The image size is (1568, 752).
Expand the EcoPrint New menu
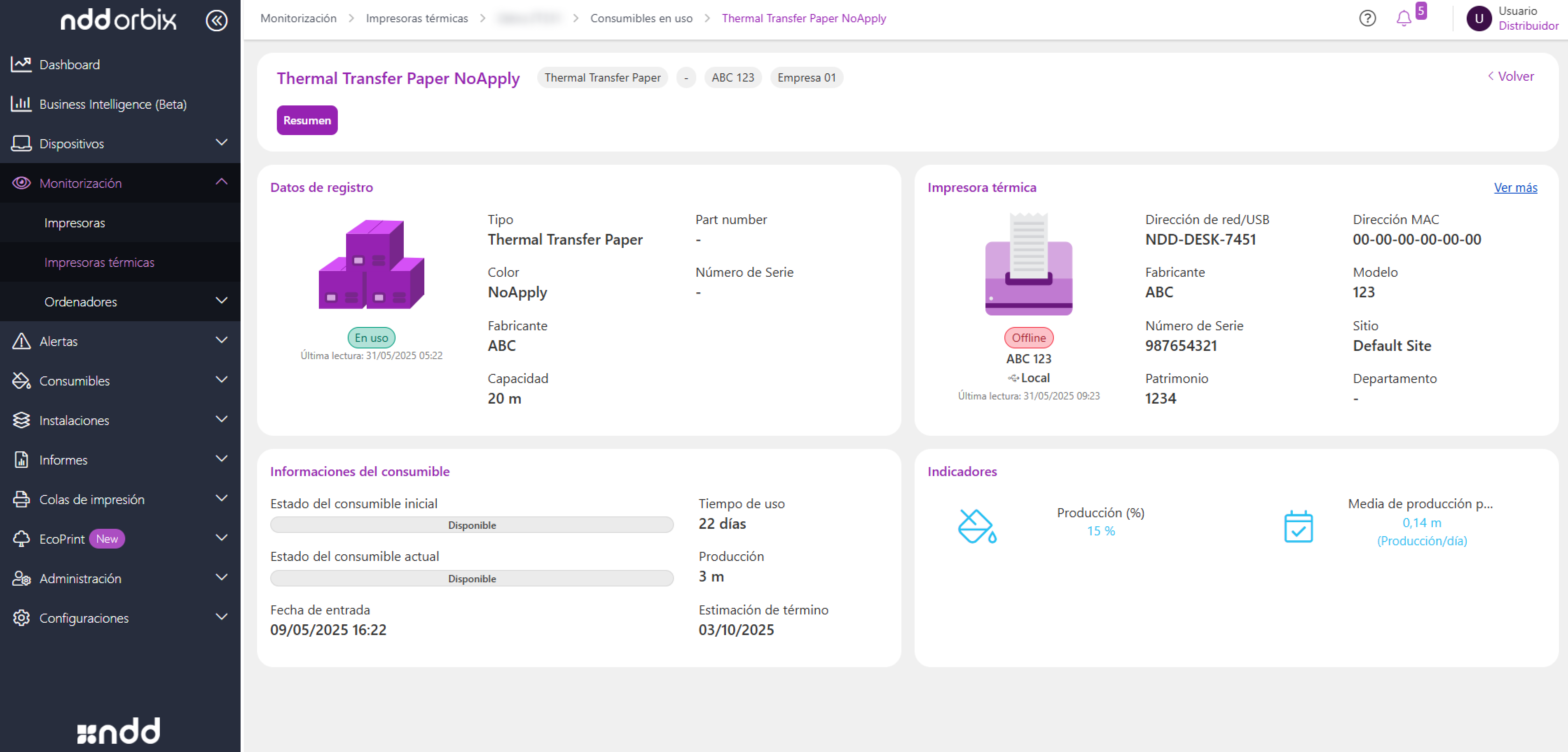(x=222, y=538)
